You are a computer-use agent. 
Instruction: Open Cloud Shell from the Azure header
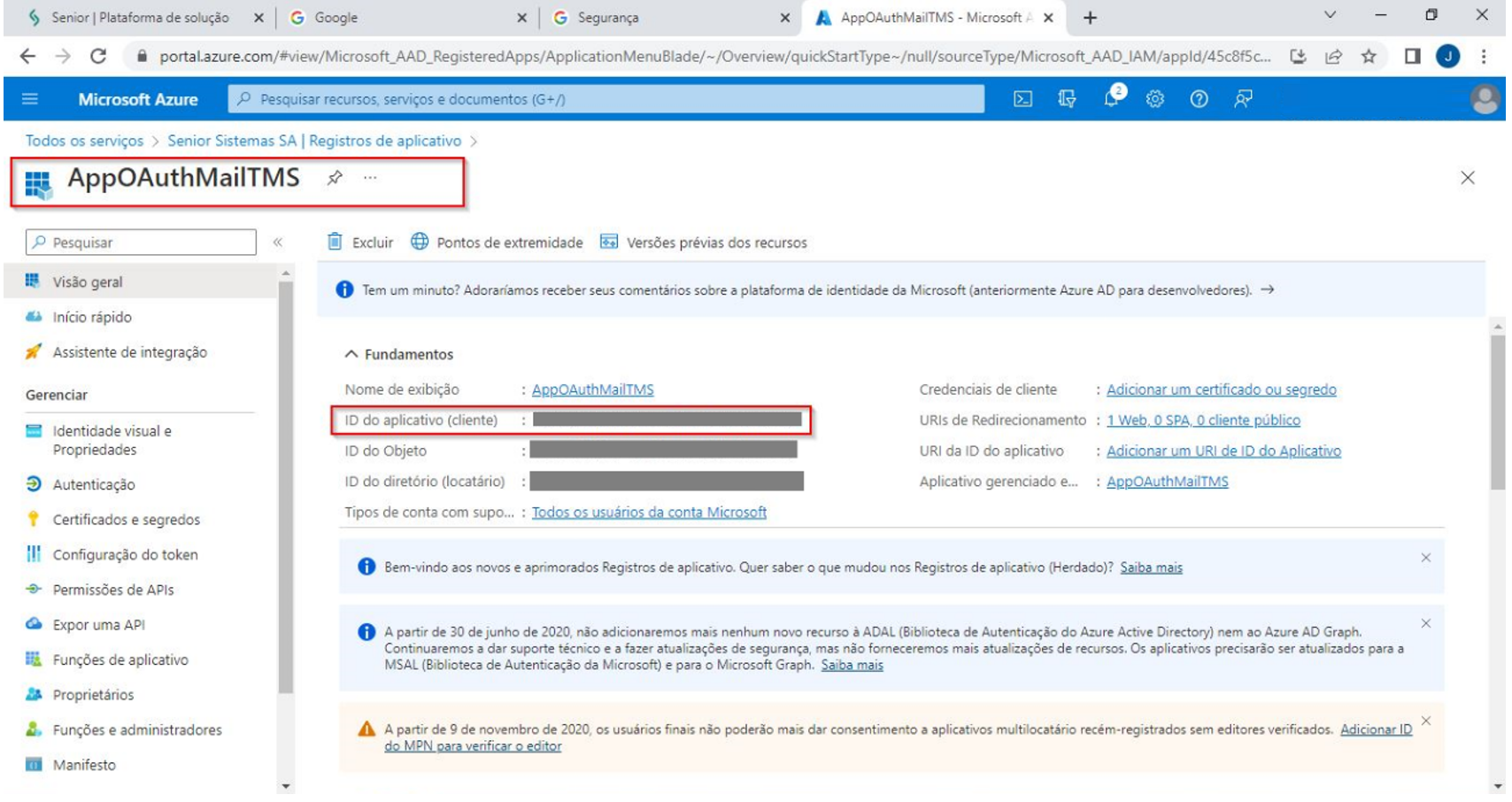tap(1022, 99)
